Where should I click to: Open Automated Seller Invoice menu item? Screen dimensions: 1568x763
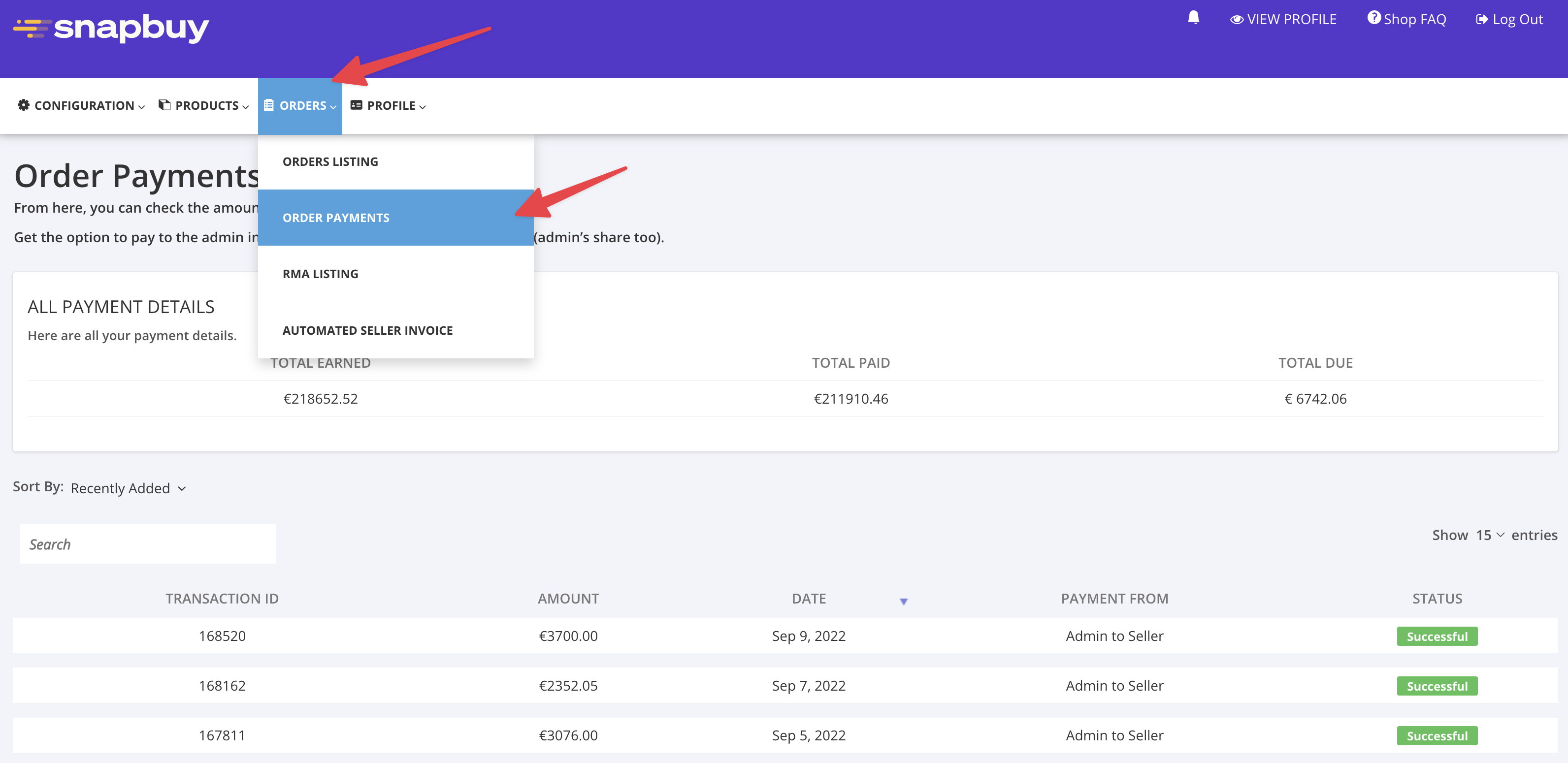pyautogui.click(x=367, y=330)
